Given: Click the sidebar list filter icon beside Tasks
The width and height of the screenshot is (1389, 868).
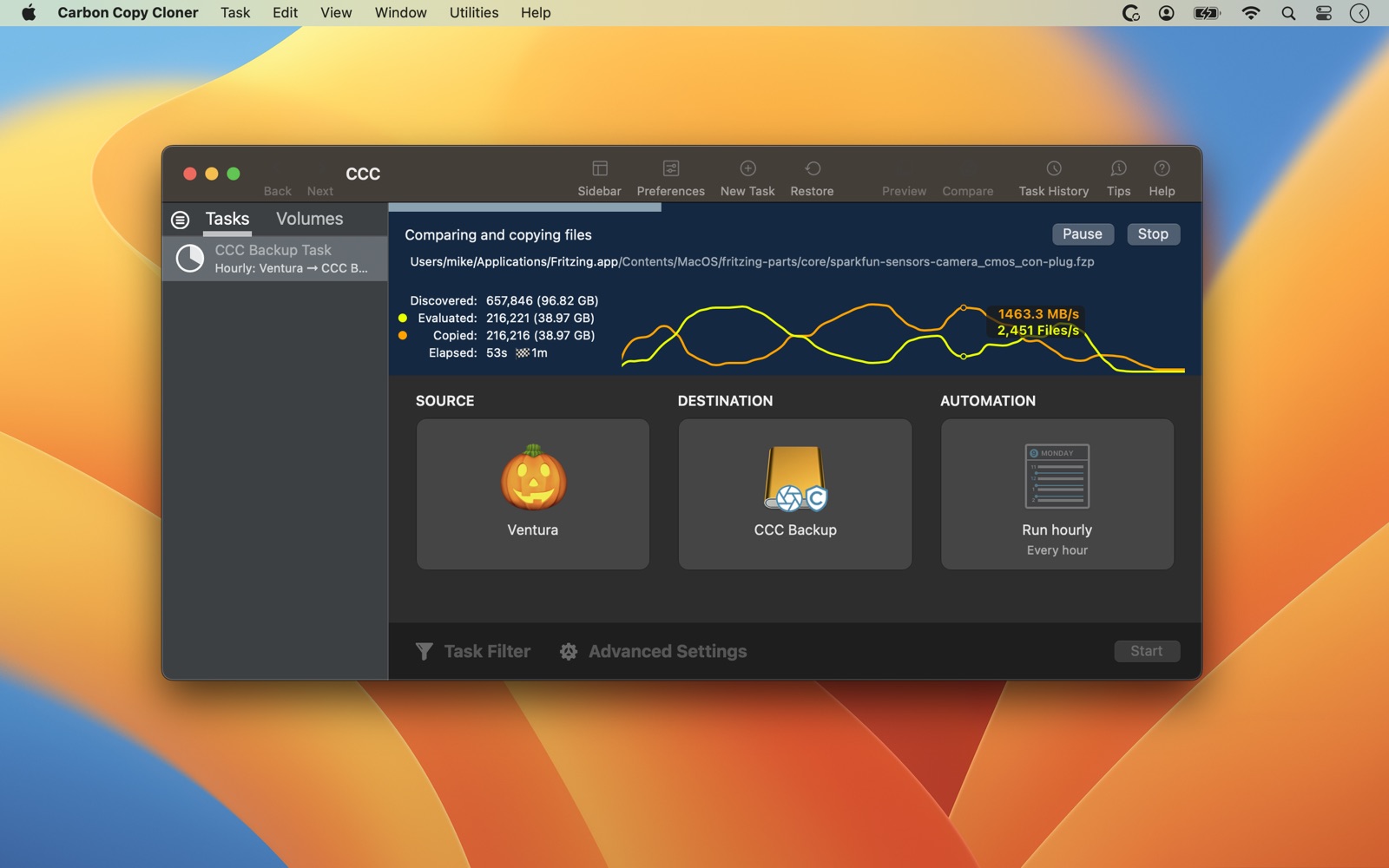Looking at the screenshot, I should [180, 220].
